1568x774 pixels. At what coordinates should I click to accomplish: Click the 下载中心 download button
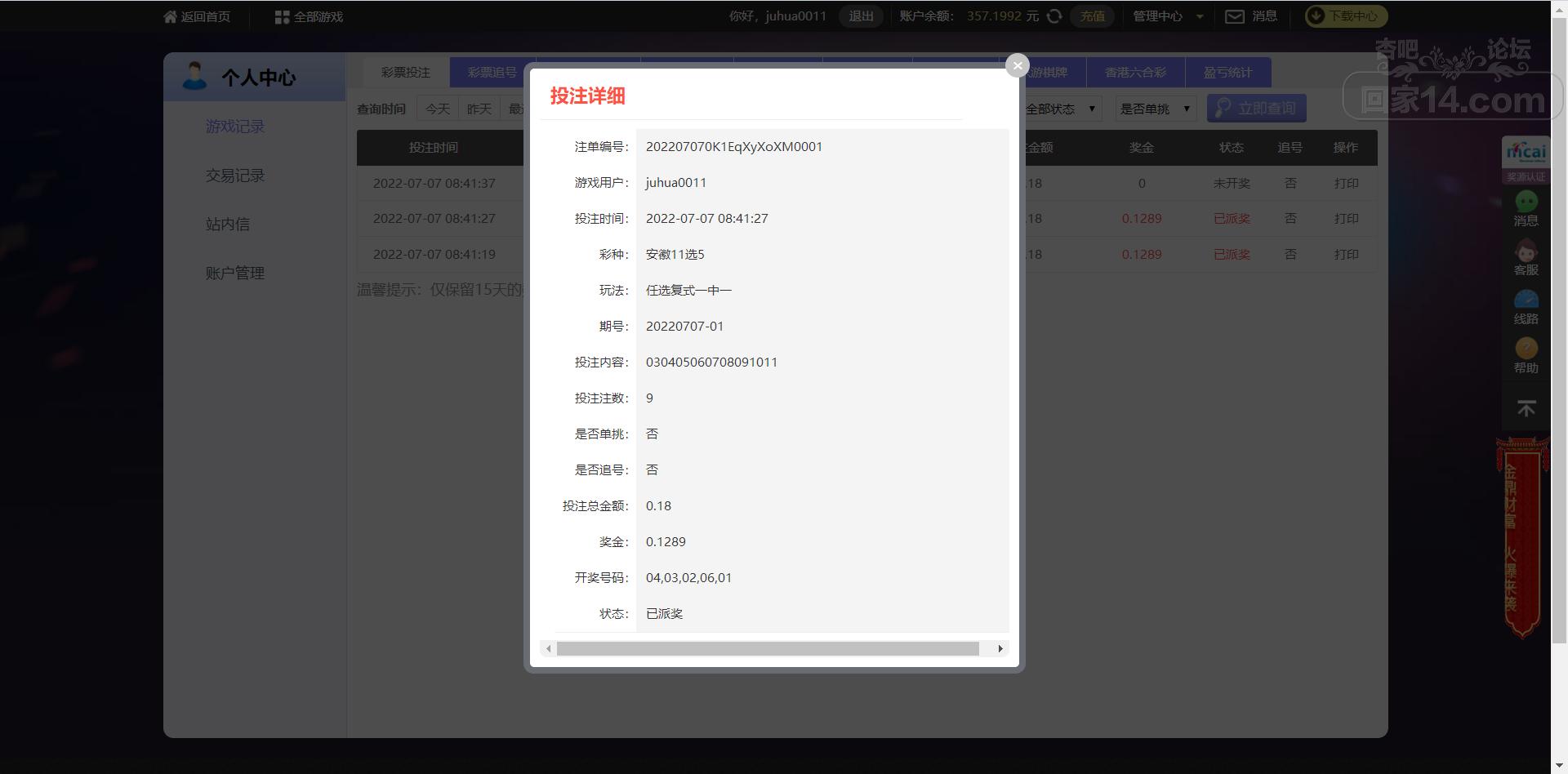pos(1345,16)
